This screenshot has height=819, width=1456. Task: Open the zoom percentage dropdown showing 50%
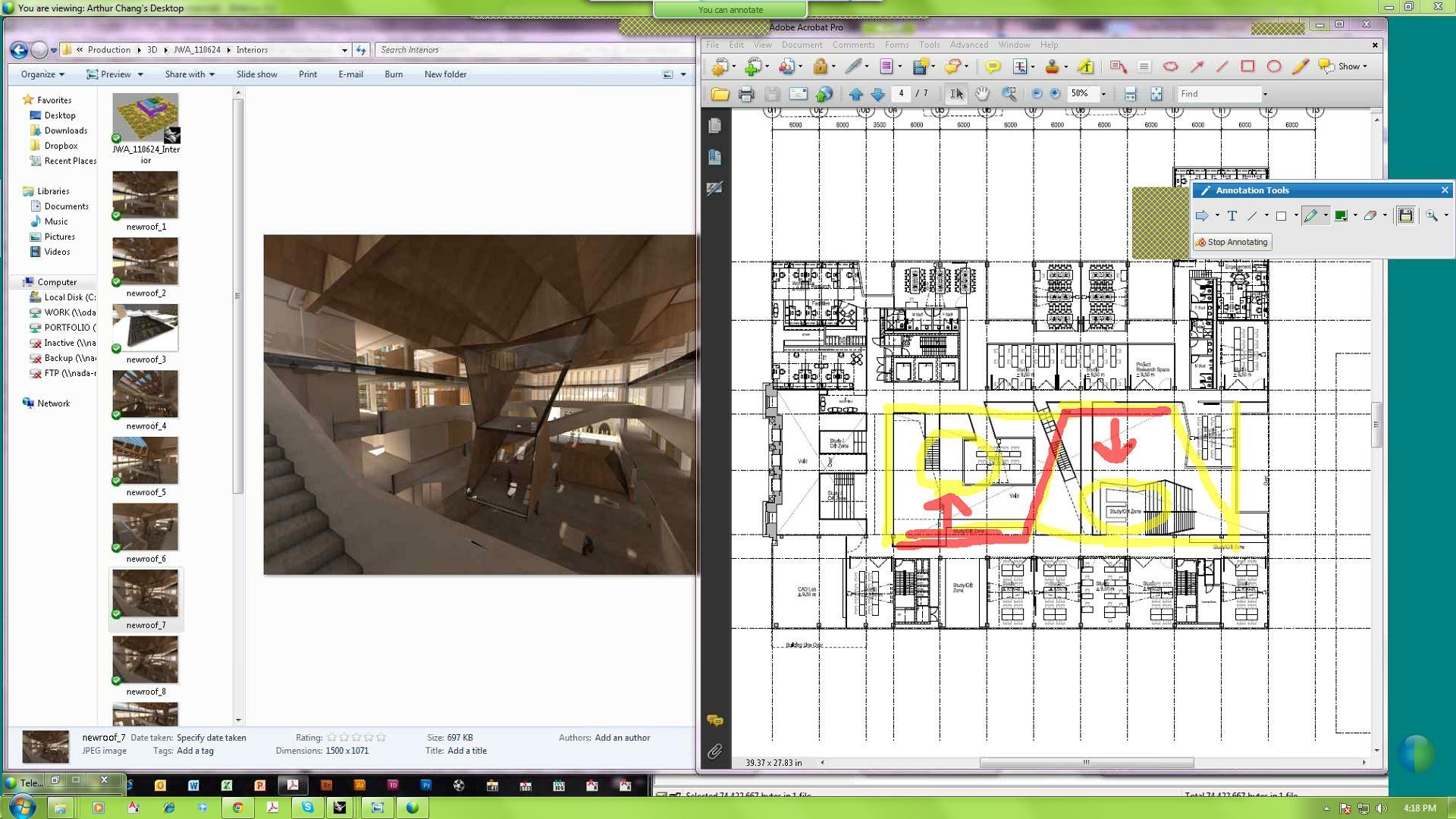tap(1103, 94)
